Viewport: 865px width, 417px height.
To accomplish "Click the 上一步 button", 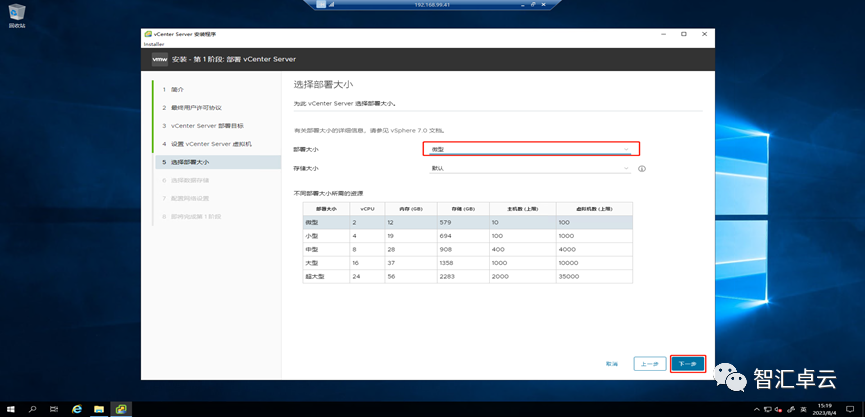I will pyautogui.click(x=650, y=364).
